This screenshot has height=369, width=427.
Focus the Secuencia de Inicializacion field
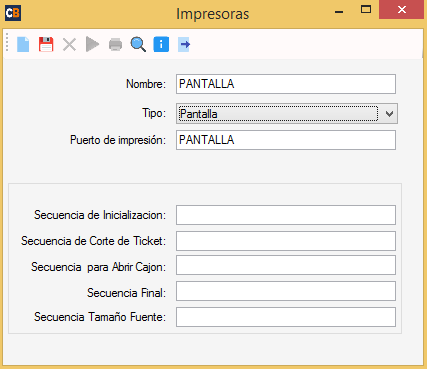286,215
